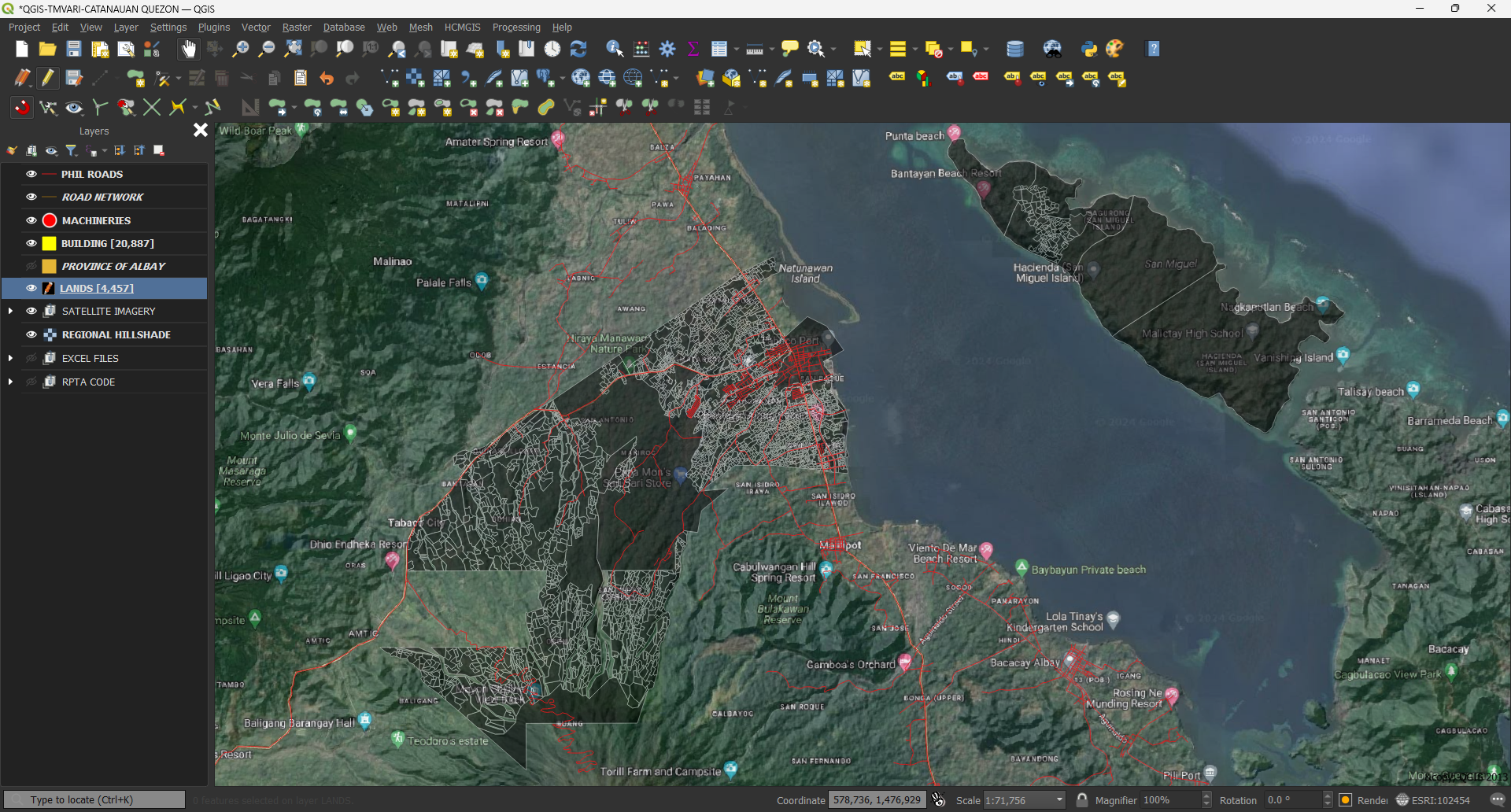Screen dimensions: 1511x812
Task: Close the Layers panel
Action: coord(200,130)
